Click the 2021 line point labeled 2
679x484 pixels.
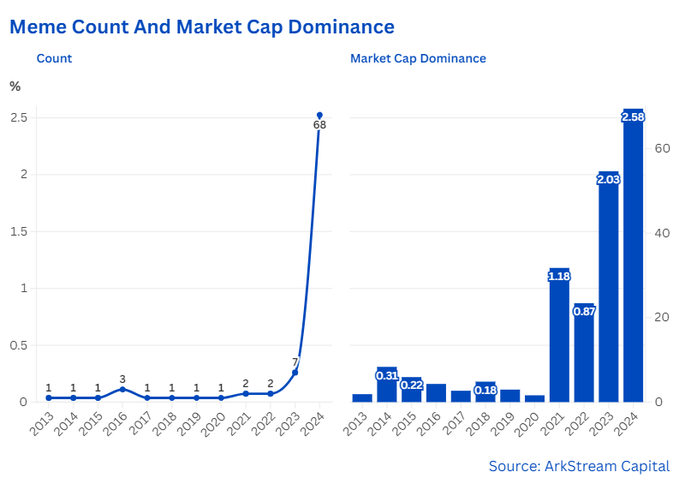click(x=246, y=394)
